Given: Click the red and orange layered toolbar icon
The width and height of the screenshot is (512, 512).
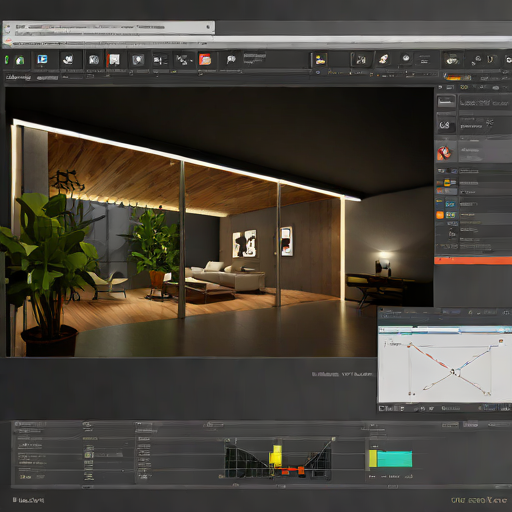Looking at the screenshot, I should pyautogui.click(x=205, y=59).
